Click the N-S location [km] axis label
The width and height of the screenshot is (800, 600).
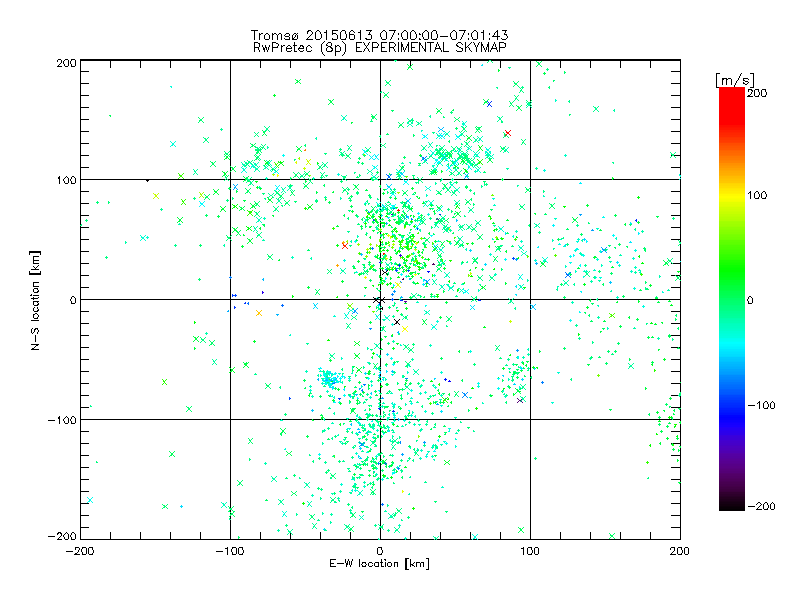[x=35, y=300]
